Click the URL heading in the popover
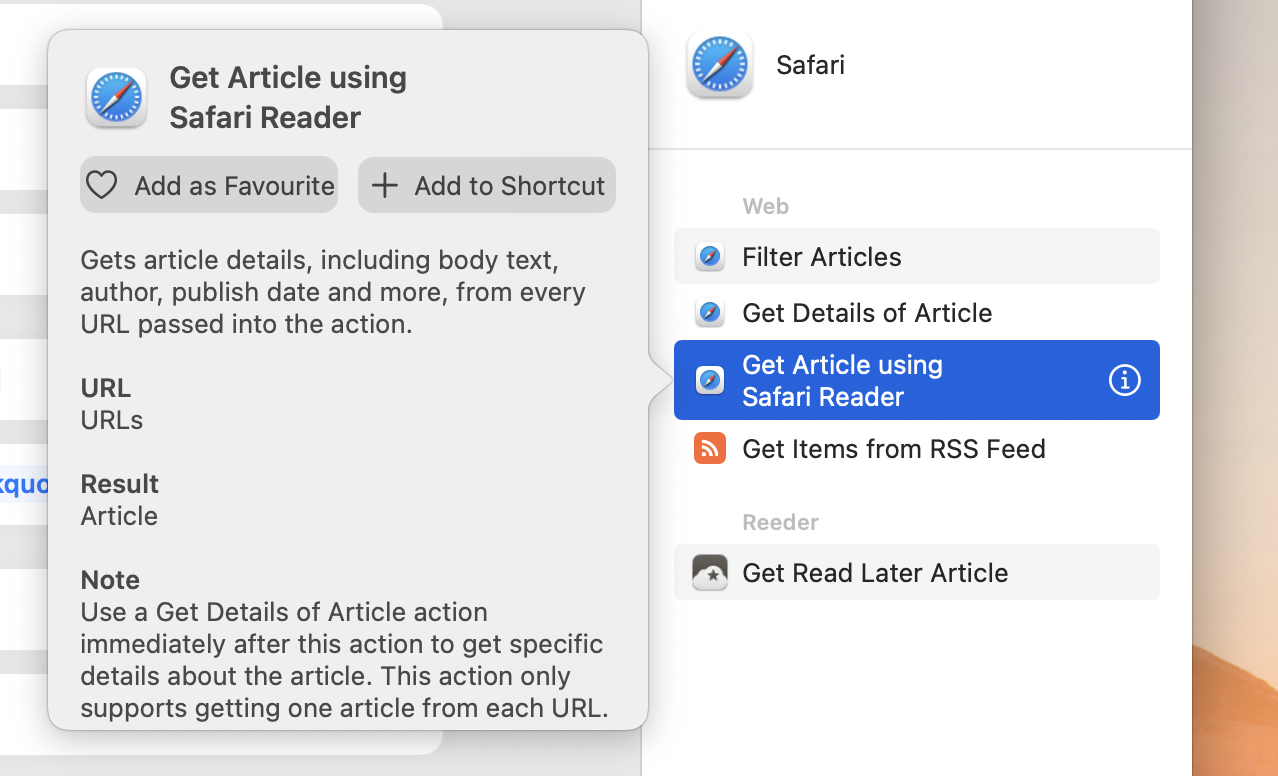This screenshot has width=1278, height=776. coord(106,387)
